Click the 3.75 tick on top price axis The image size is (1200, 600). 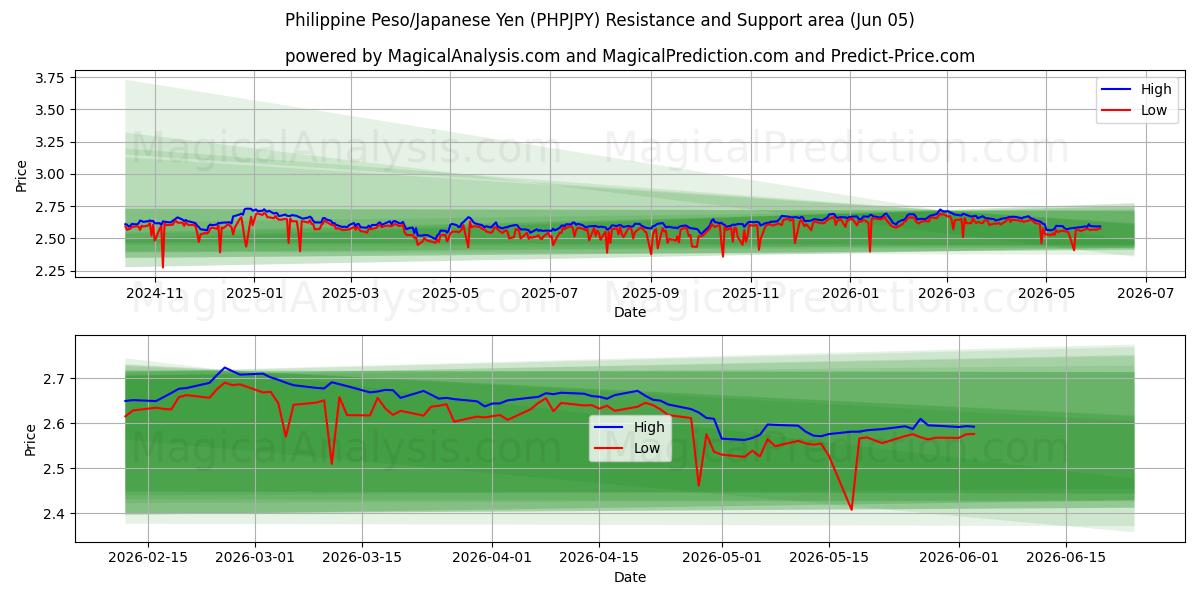pyautogui.click(x=49, y=78)
